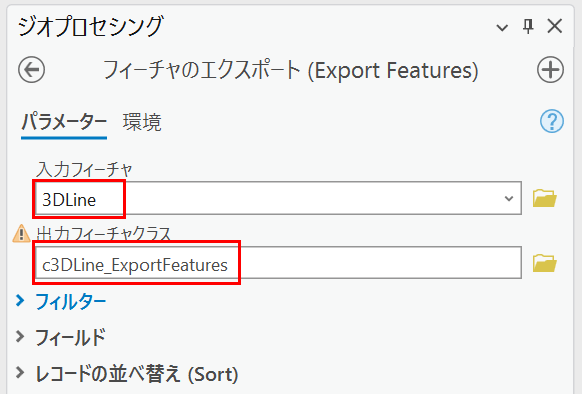Close the ジオプロセシング pane
The height and width of the screenshot is (394, 582).
coord(555,26)
